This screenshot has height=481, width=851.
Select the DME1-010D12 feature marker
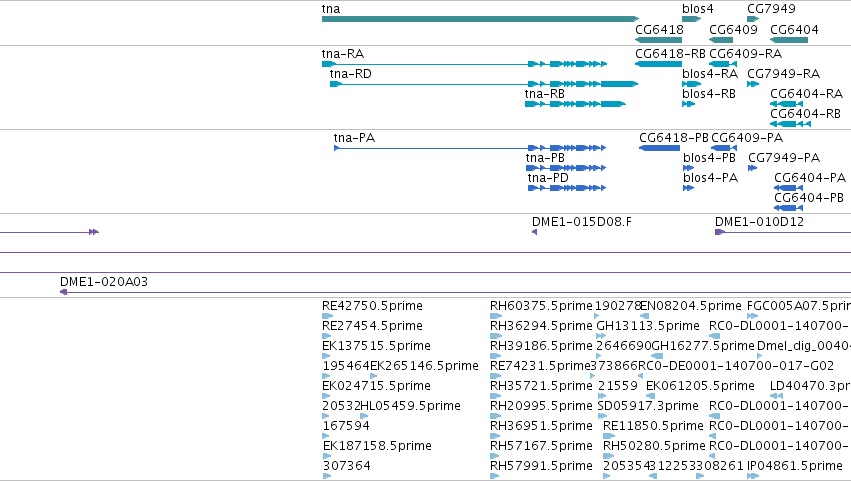tap(720, 232)
